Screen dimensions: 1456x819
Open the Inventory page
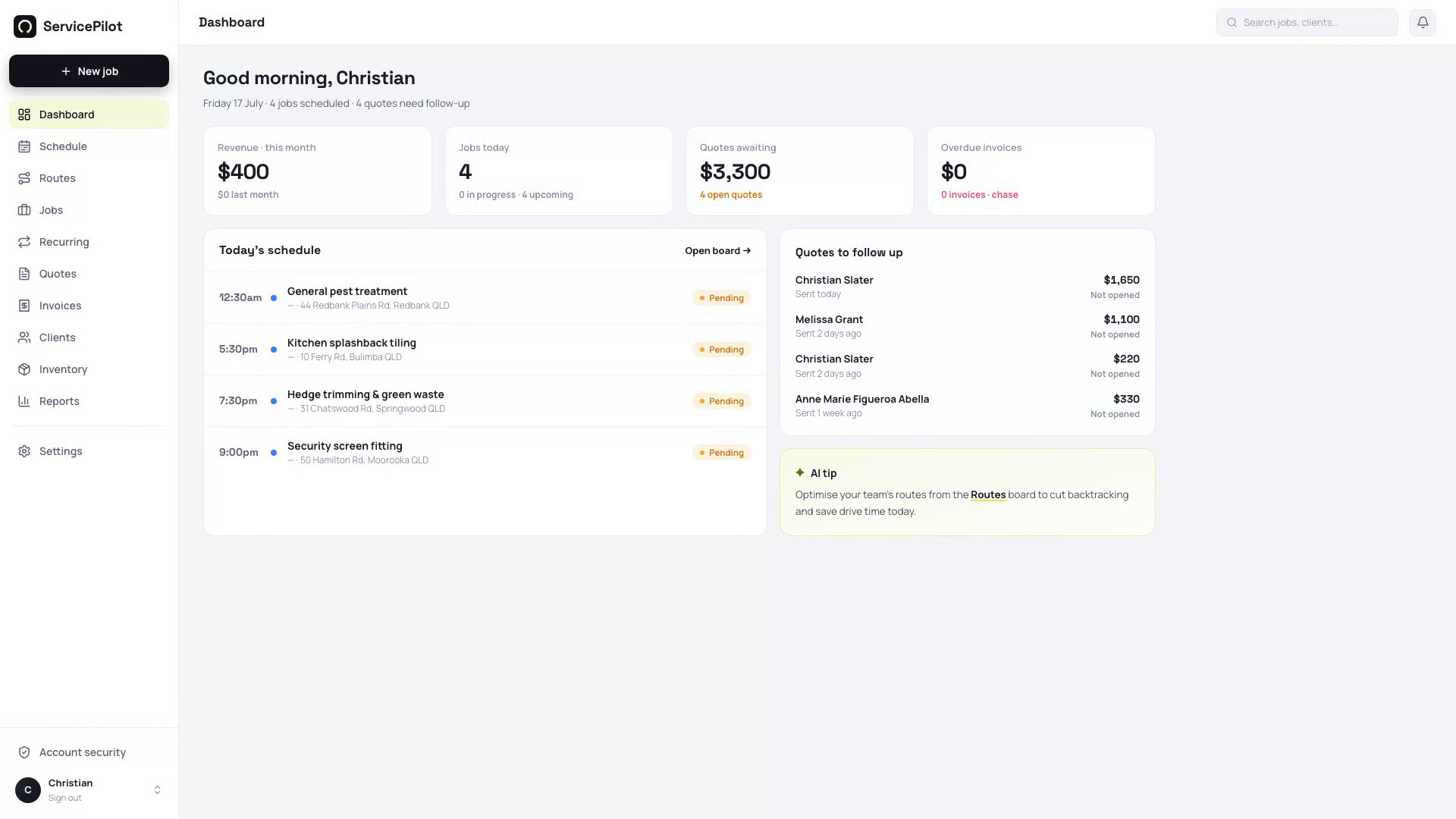(89, 369)
